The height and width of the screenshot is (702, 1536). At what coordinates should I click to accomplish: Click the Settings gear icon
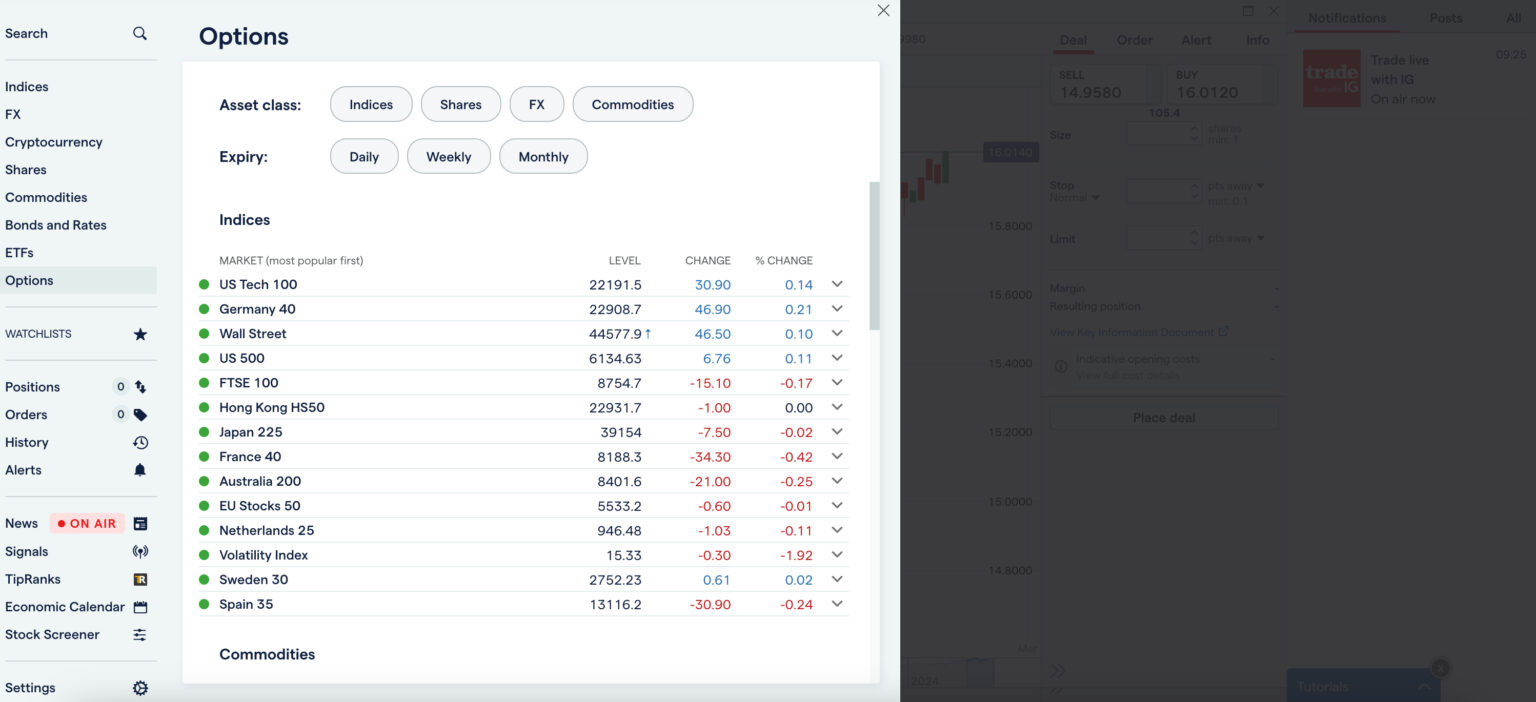pos(140,688)
